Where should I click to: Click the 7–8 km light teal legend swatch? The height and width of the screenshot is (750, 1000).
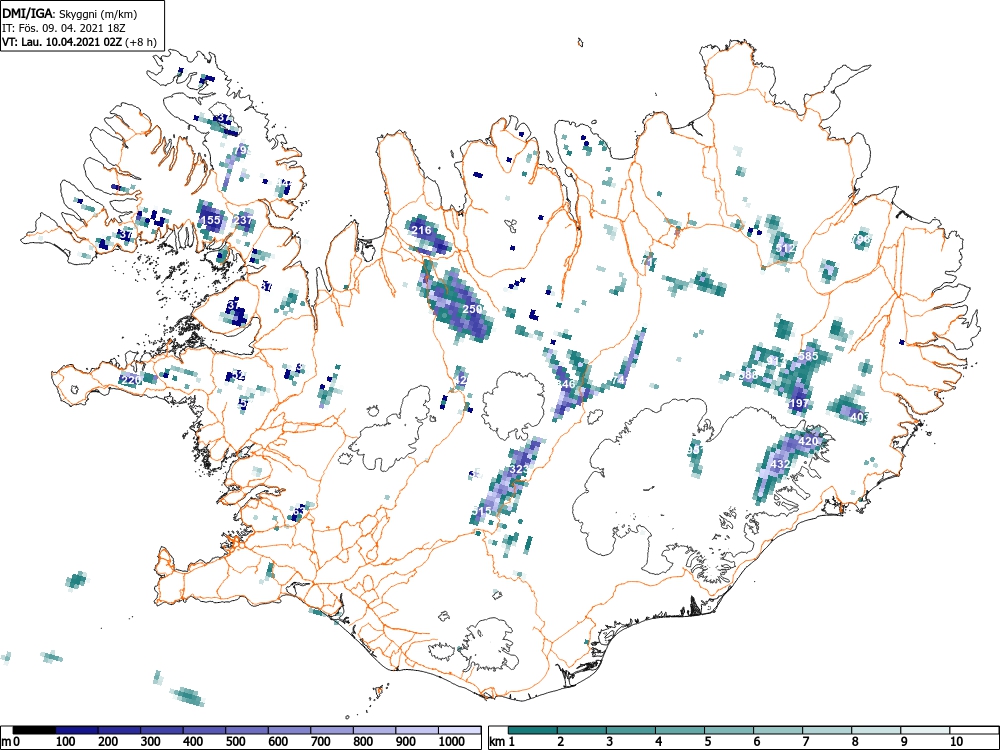pos(827,730)
